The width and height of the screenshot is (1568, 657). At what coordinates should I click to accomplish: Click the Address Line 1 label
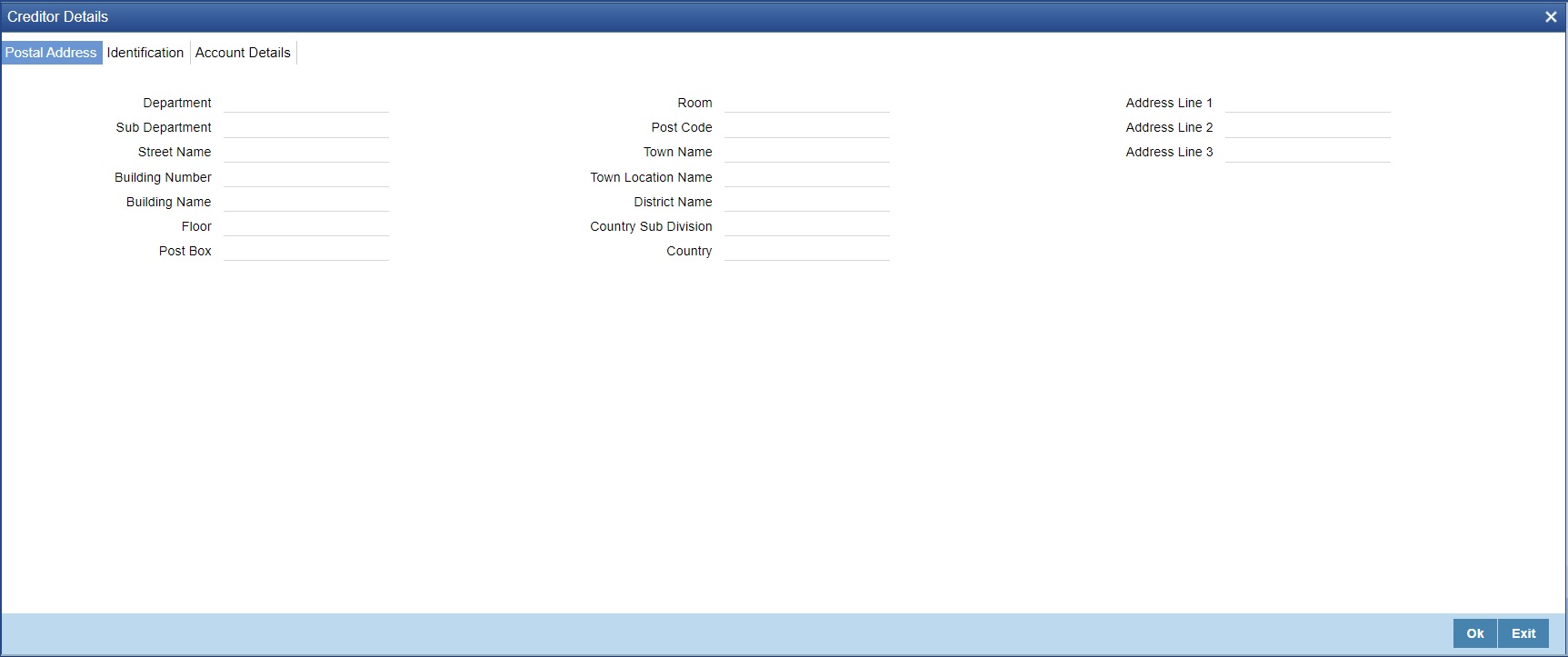(x=1169, y=103)
